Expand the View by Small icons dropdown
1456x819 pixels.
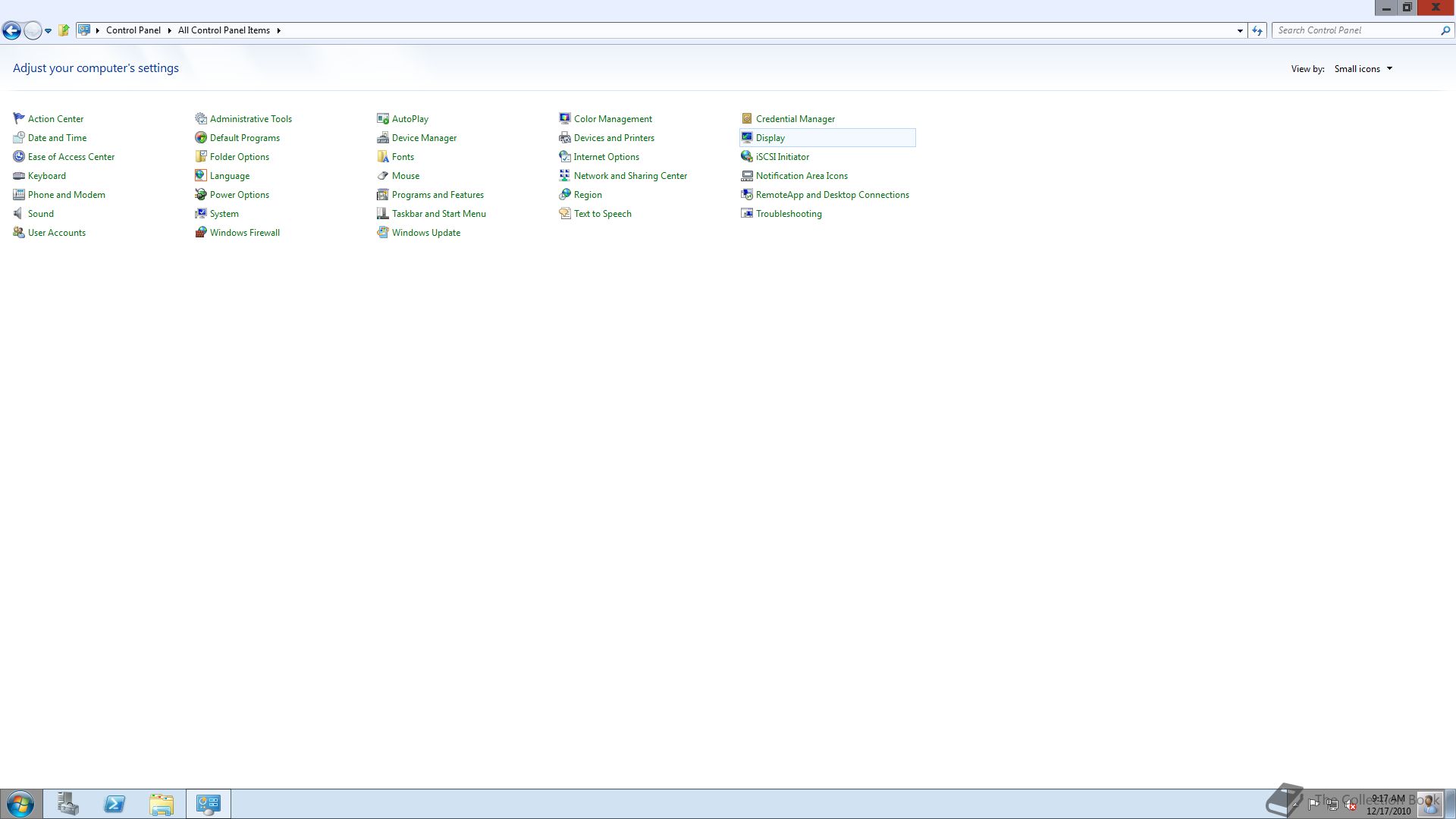point(1363,69)
